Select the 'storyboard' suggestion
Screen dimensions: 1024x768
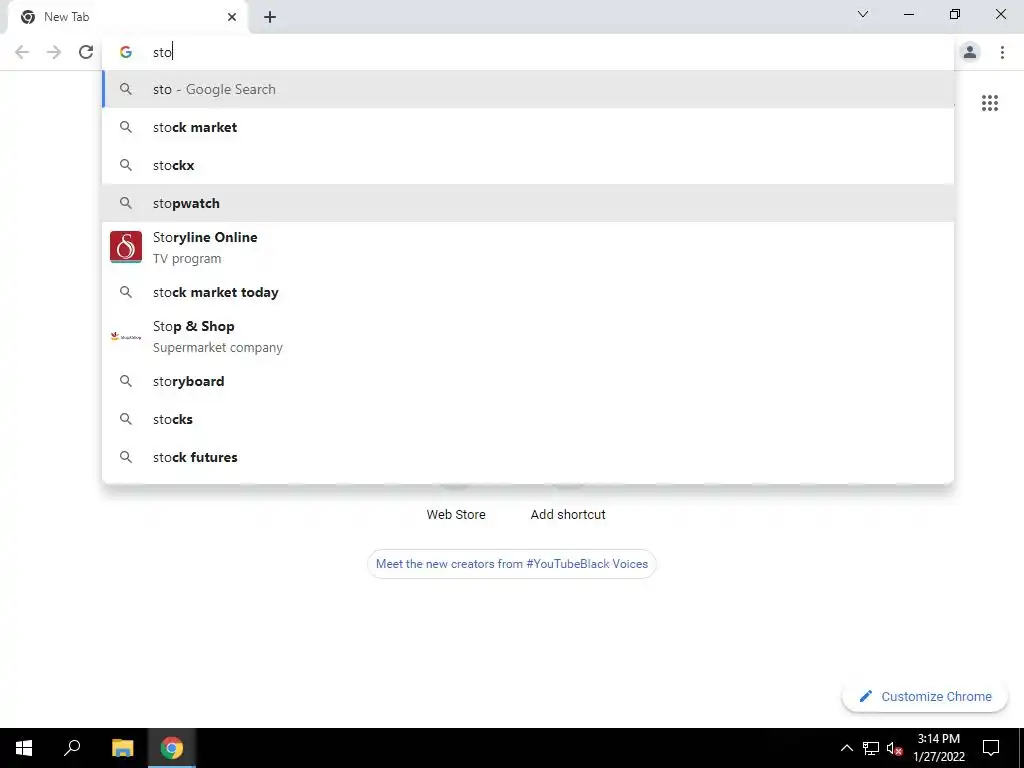point(528,381)
